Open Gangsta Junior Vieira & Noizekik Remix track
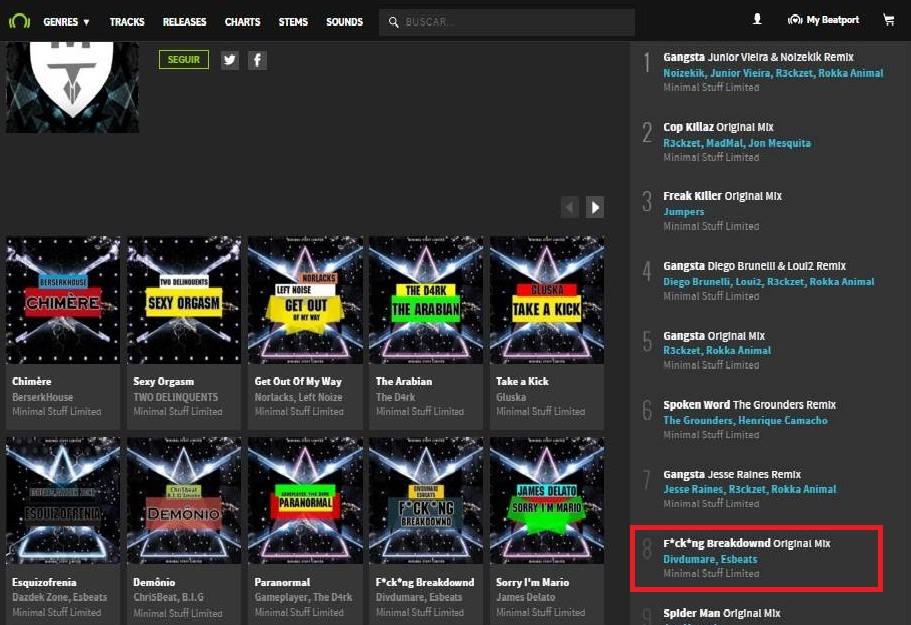 coord(758,57)
